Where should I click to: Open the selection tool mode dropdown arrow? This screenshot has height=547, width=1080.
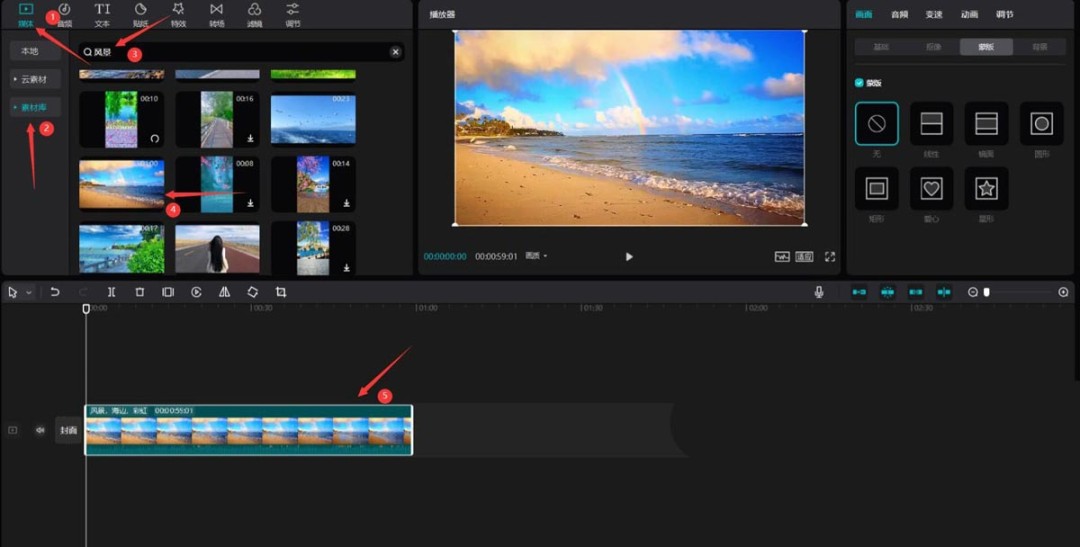(29, 293)
